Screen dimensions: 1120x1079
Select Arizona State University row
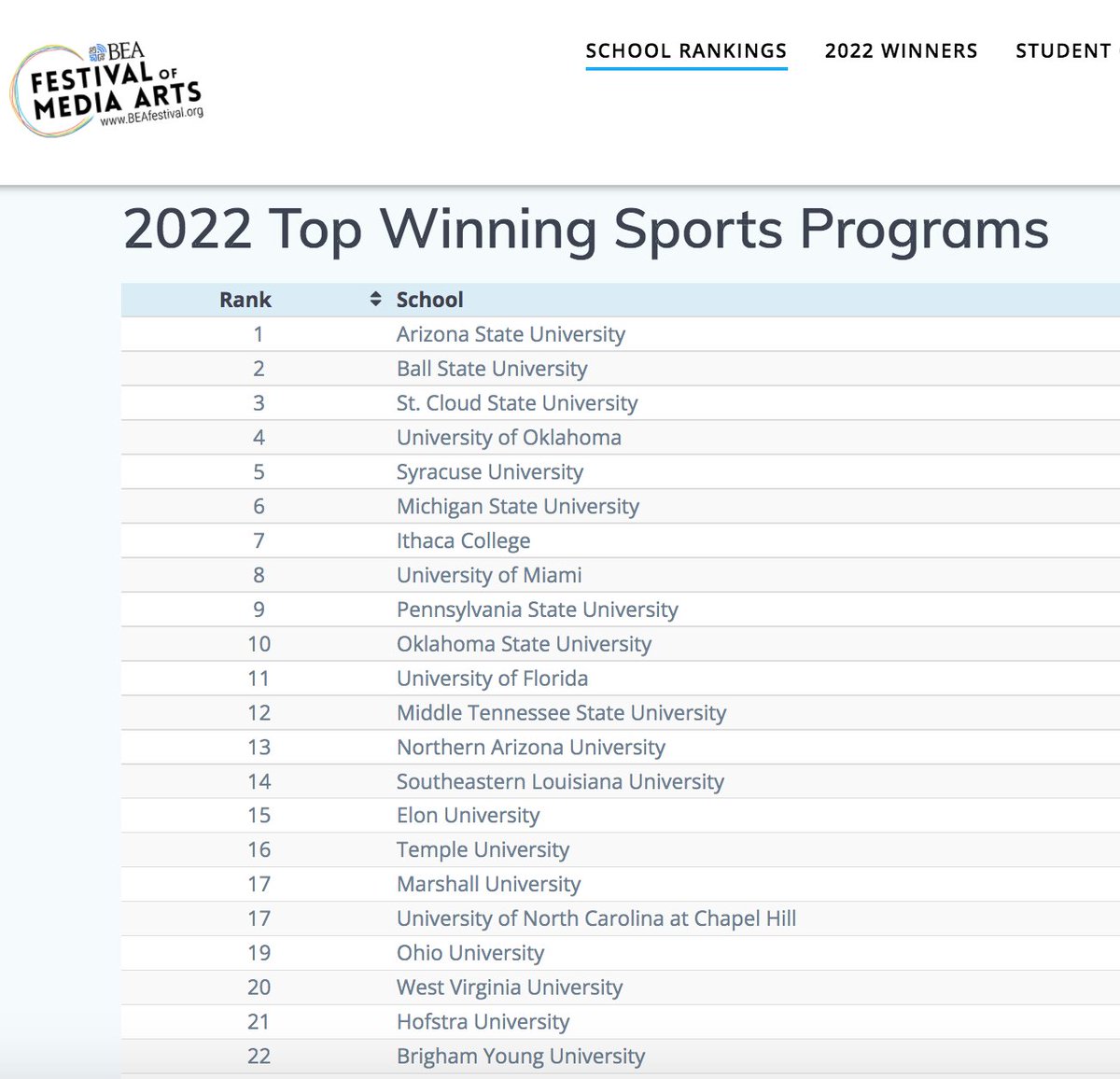(x=621, y=334)
